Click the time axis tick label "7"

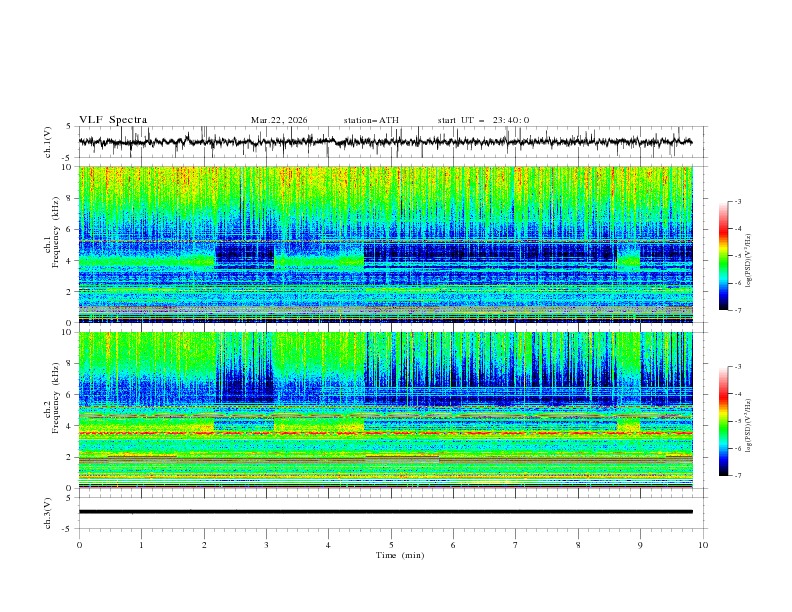tap(516, 545)
